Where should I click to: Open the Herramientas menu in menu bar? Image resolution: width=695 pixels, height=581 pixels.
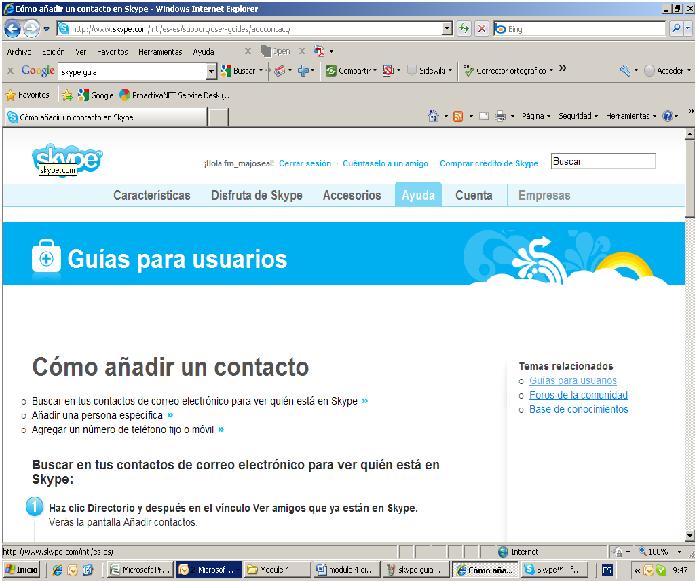coord(160,52)
